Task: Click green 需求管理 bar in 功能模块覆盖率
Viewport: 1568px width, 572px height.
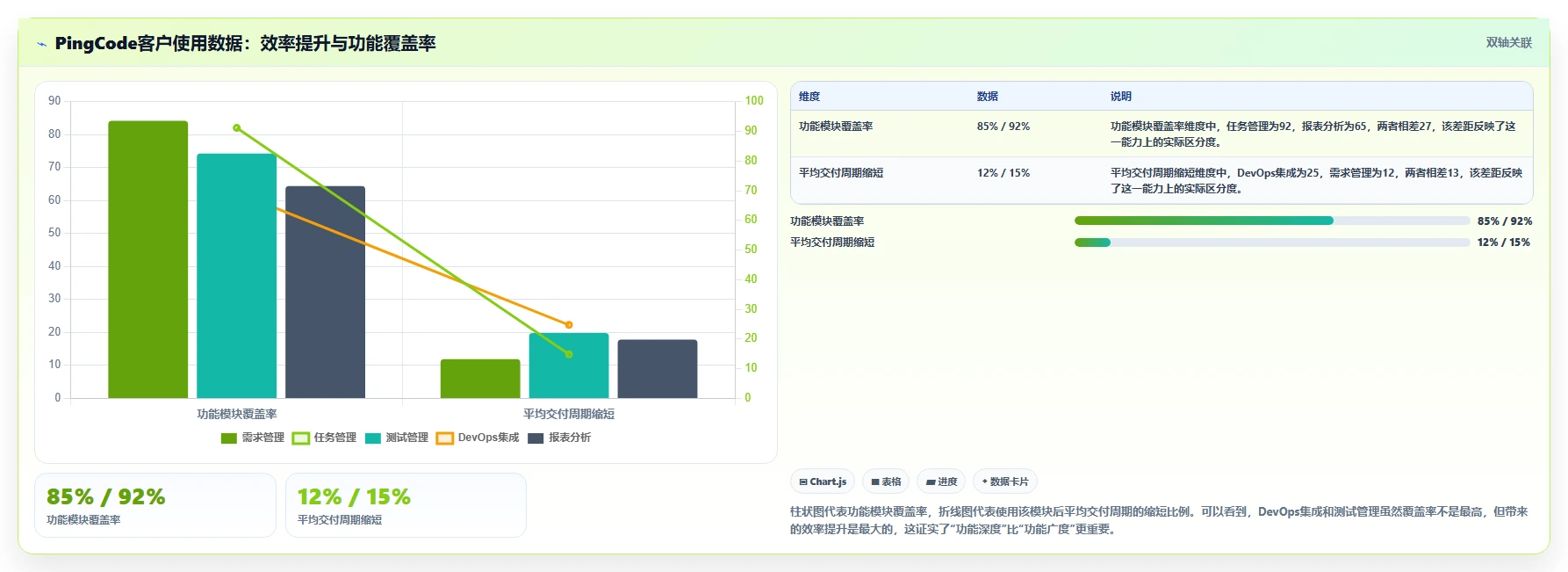Action: (148, 259)
